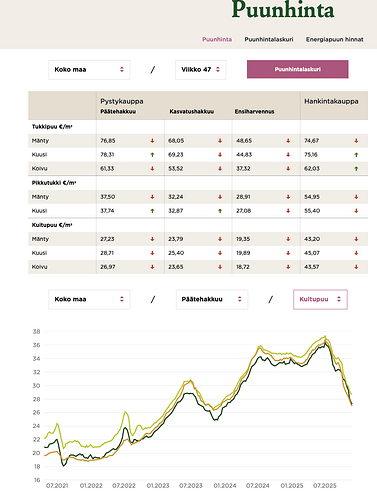Click the down arrow beside 53,52

(x=220, y=169)
